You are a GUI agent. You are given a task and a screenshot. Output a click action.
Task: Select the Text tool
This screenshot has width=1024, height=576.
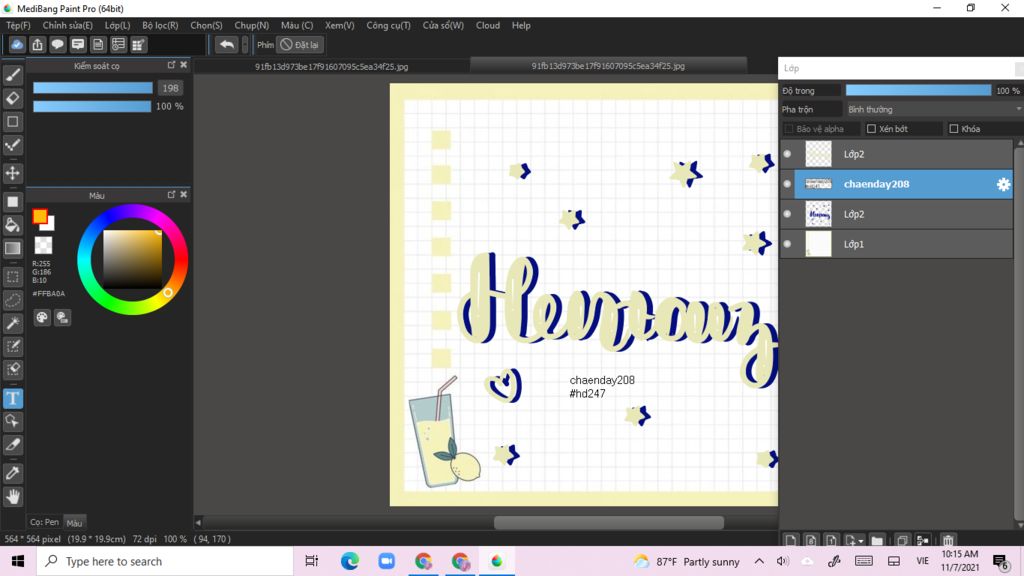13,398
